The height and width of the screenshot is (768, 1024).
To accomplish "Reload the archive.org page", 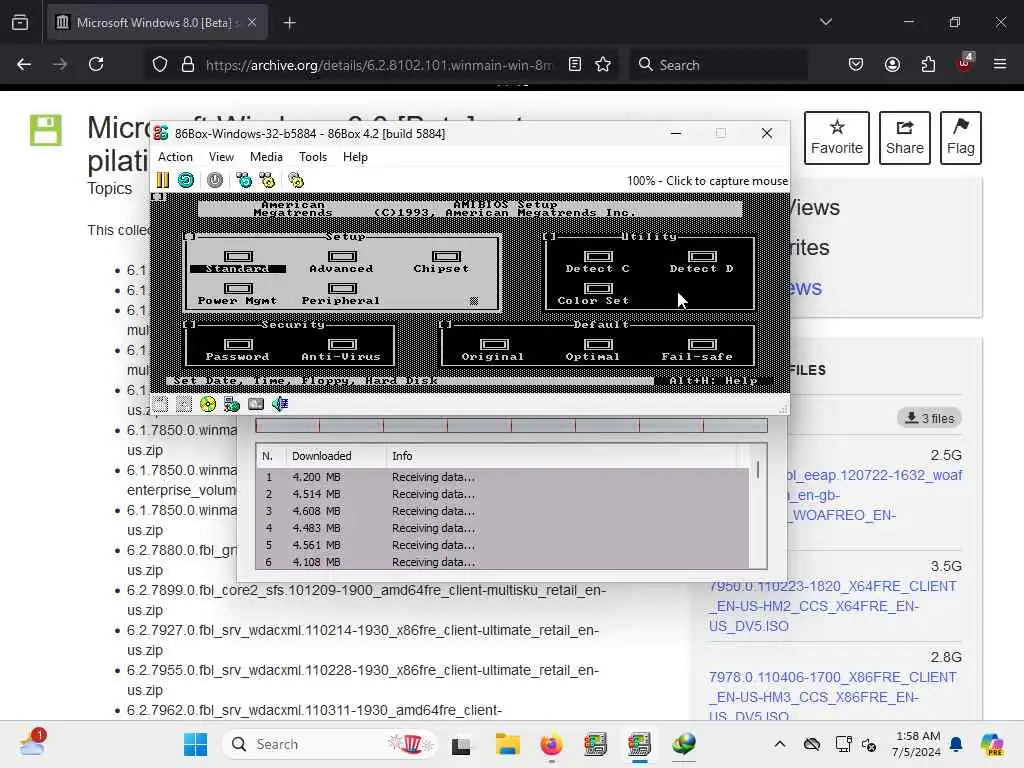I will [x=96, y=64].
